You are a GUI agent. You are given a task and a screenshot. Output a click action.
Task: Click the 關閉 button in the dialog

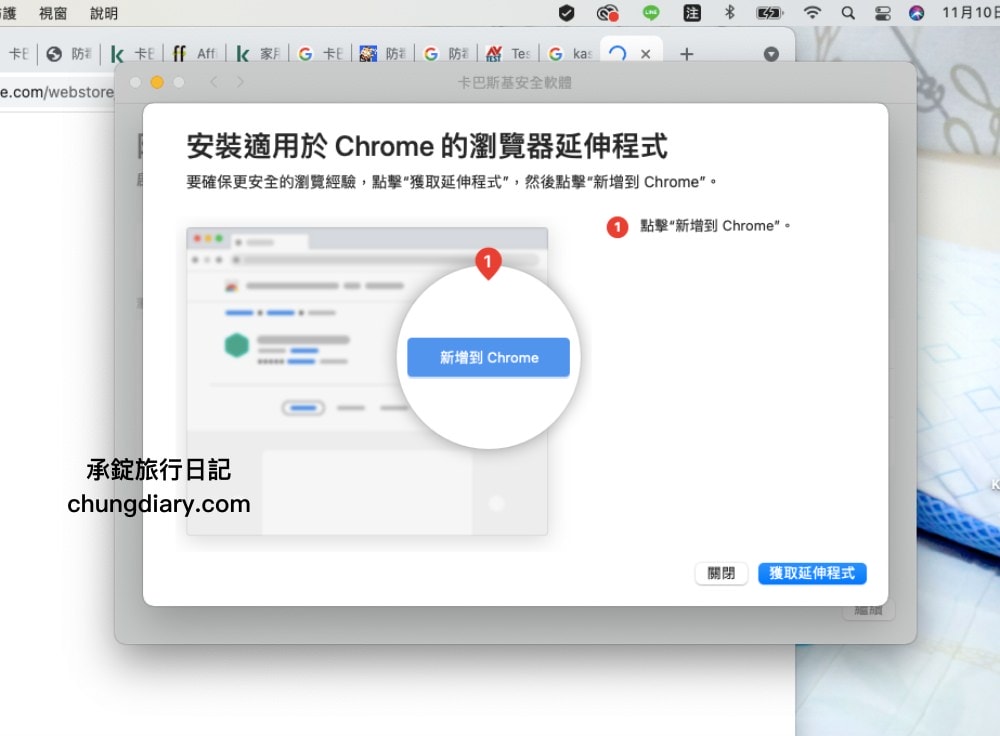721,573
